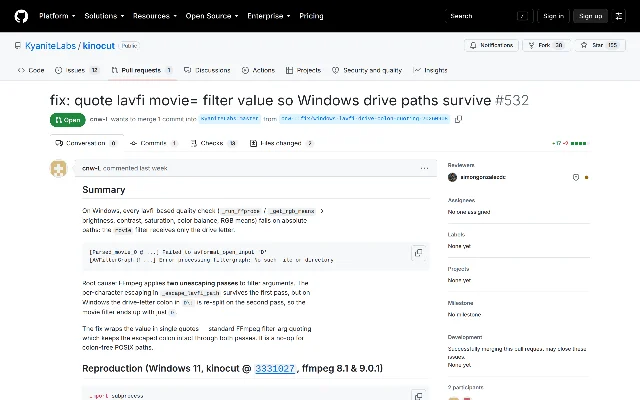640x400 pixels.
Task: Click the head branch label
Action: click(364, 119)
